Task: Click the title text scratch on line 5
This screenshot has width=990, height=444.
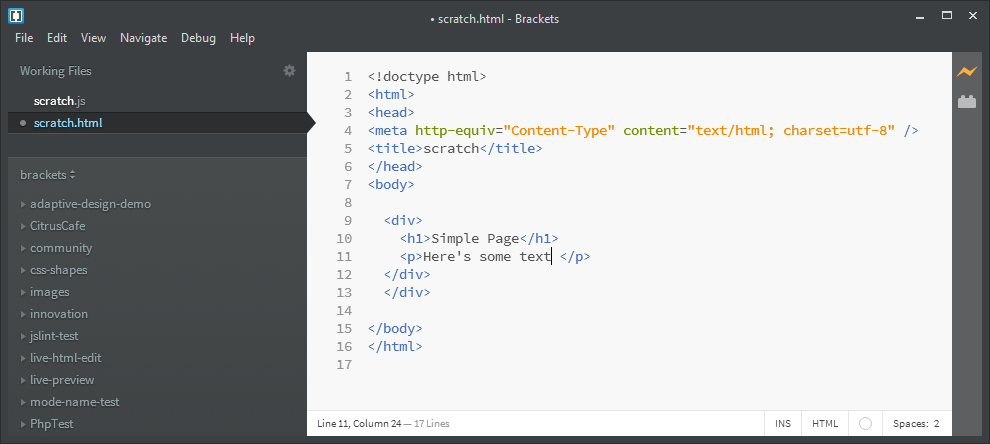Action: point(451,149)
